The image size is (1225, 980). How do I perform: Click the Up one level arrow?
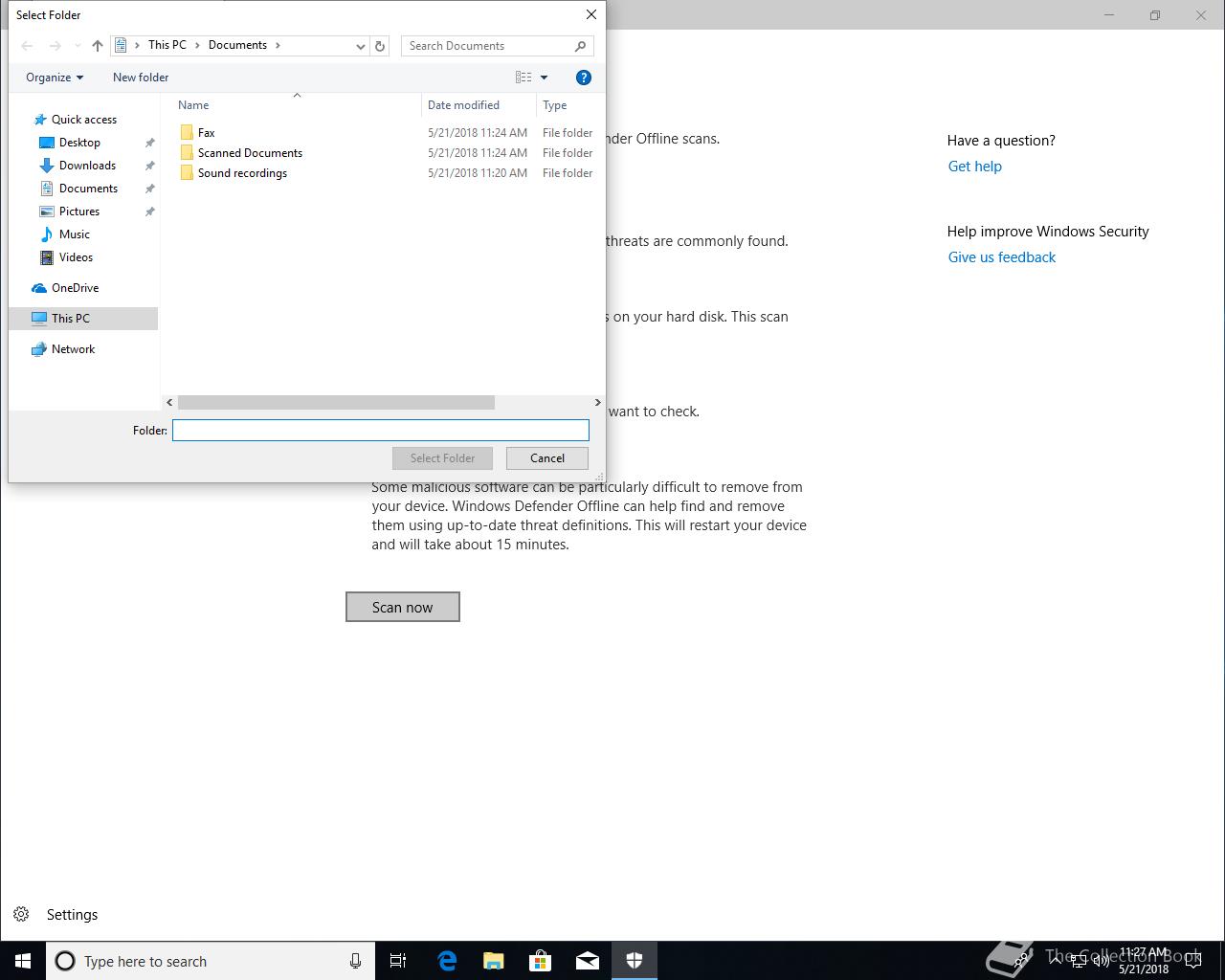click(x=97, y=46)
